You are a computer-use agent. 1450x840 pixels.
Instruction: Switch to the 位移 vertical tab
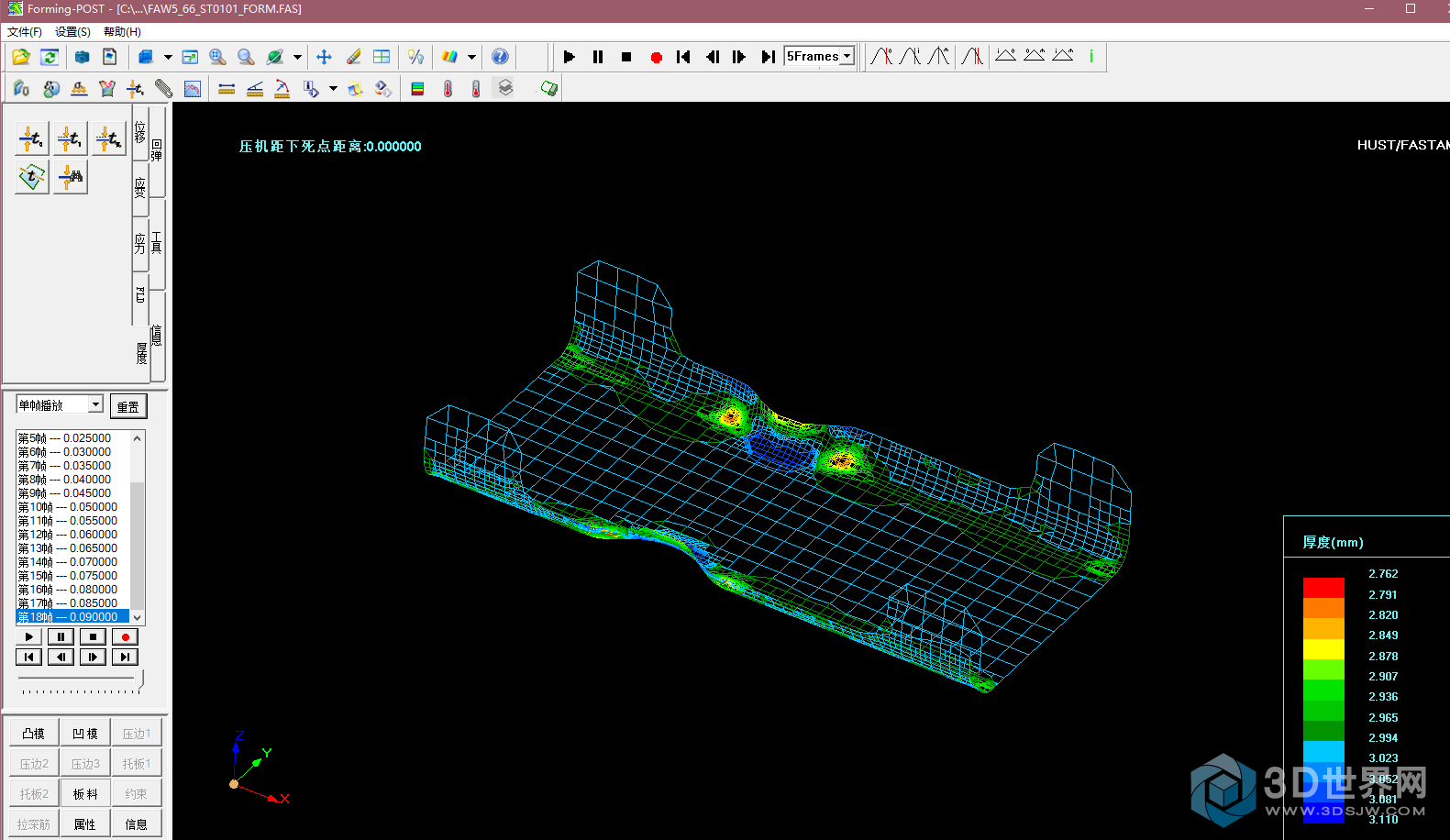140,131
